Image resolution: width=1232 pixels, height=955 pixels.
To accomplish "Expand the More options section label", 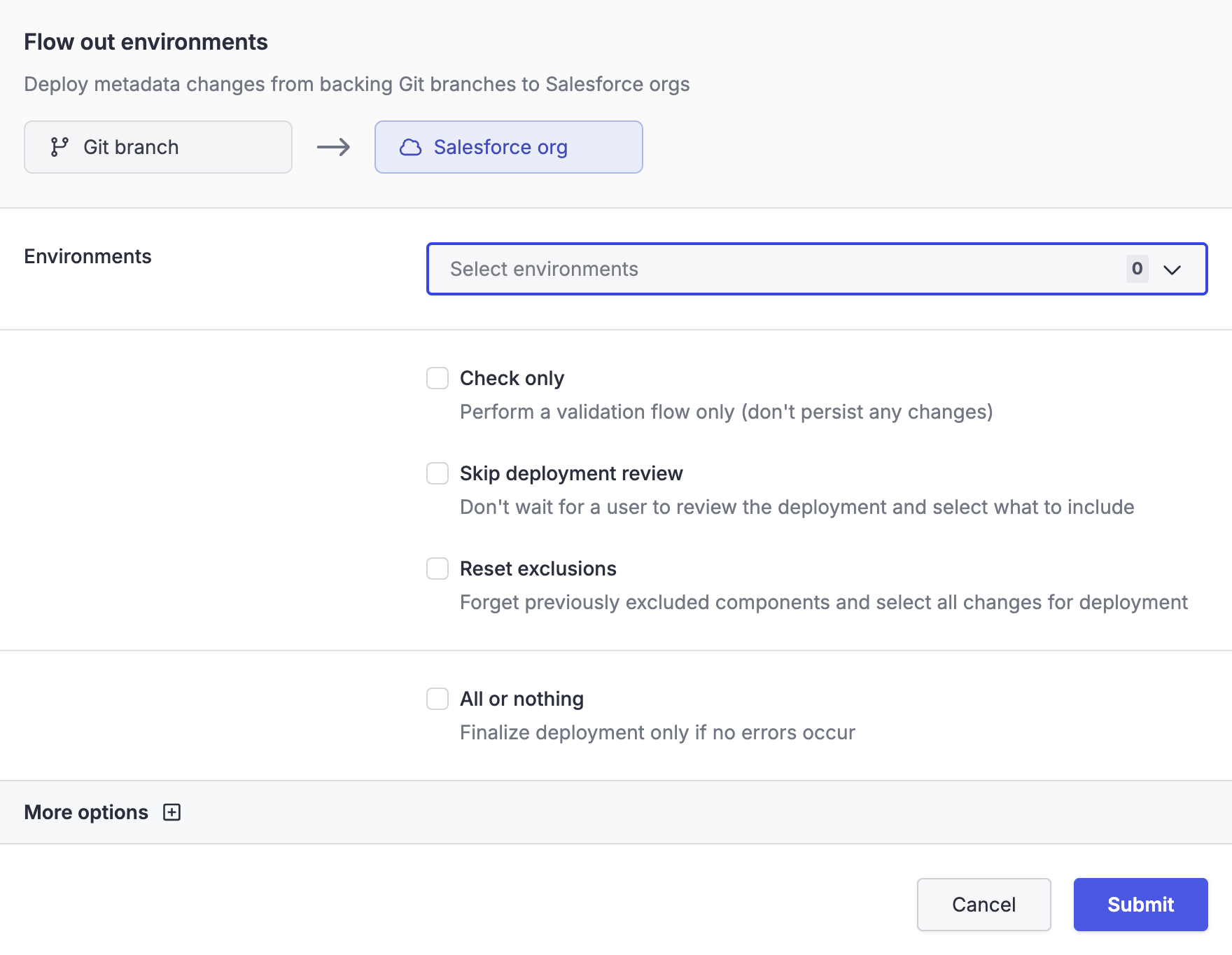I will tap(86, 812).
